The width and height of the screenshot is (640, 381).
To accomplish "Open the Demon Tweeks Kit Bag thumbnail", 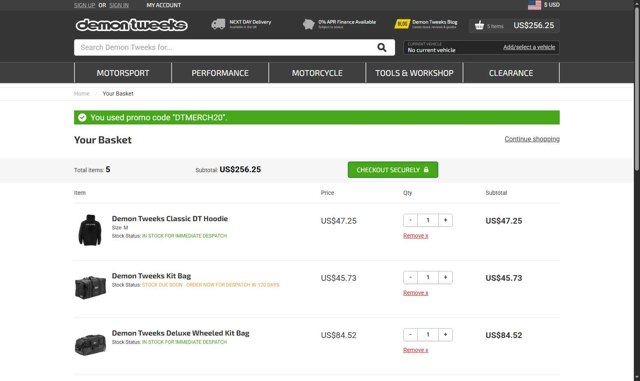I will coord(90,287).
